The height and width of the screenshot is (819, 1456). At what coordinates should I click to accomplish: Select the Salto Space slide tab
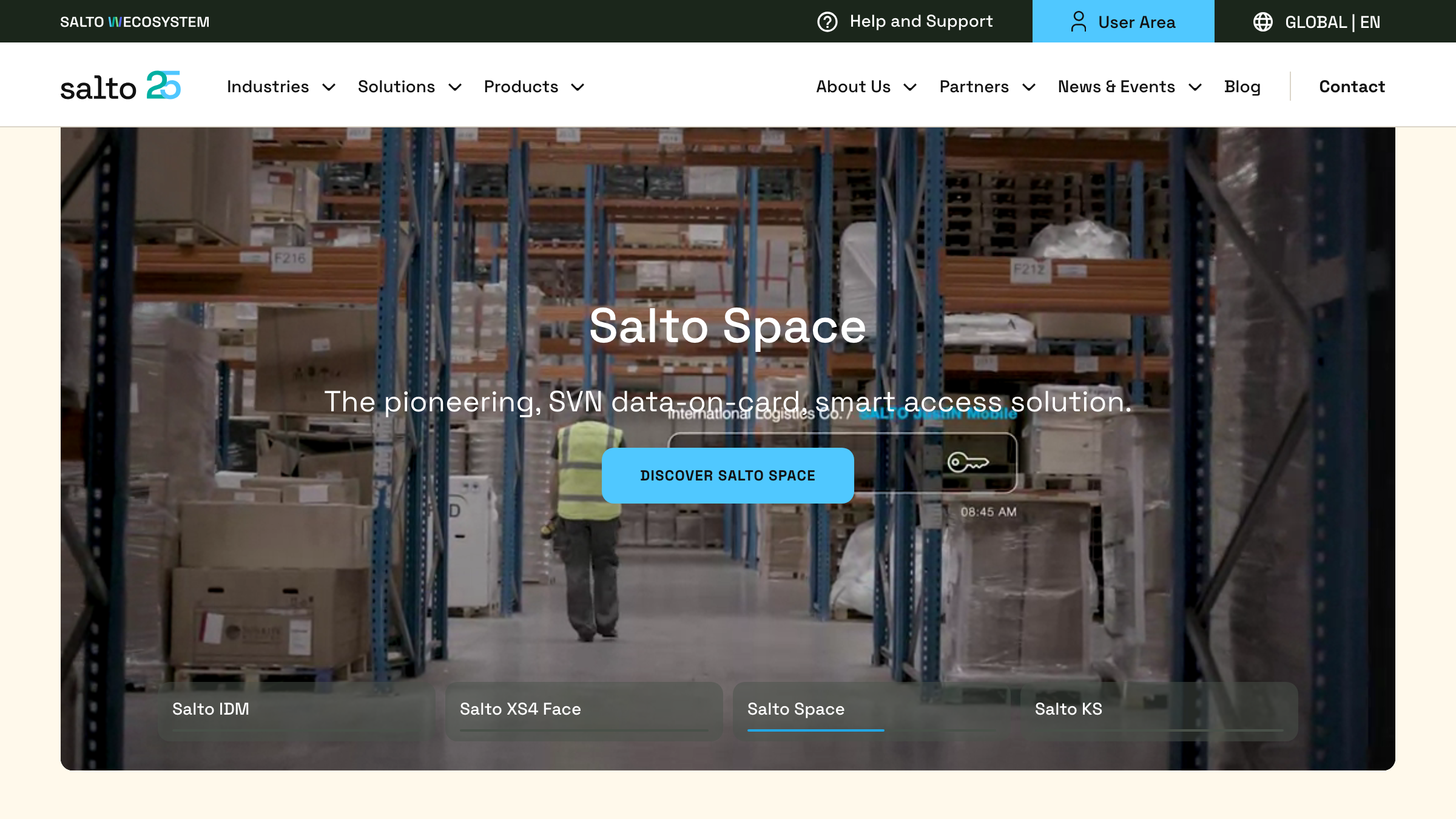click(871, 711)
